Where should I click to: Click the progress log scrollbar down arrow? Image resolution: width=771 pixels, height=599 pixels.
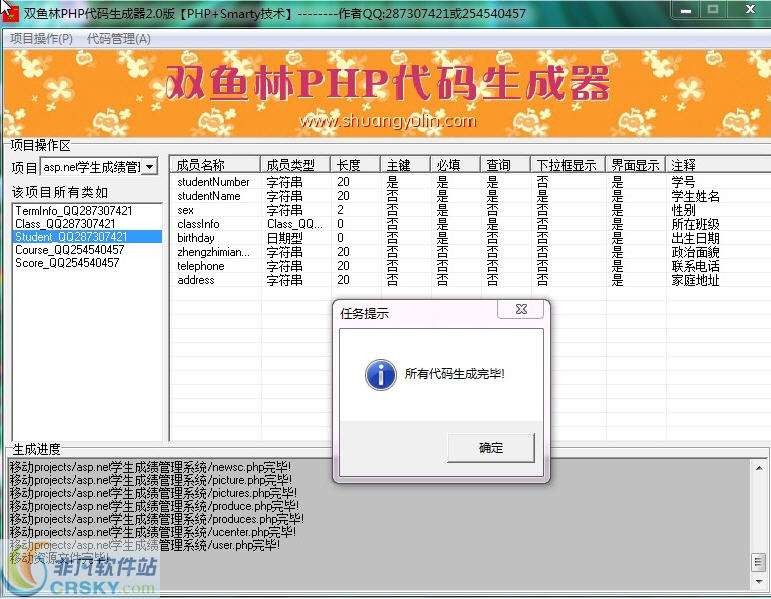(x=759, y=582)
